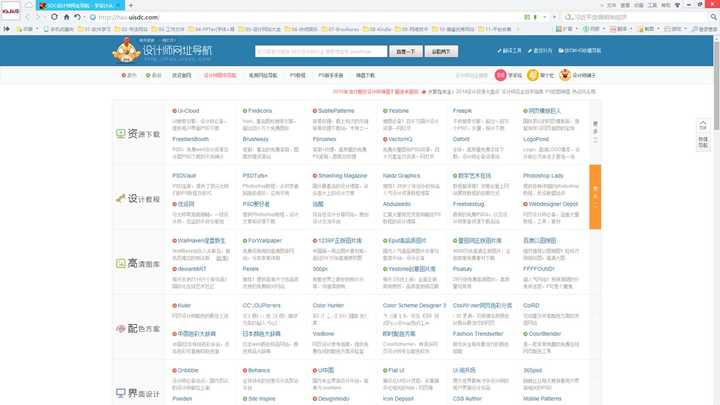Image resolution: width=720 pixels, height=405 pixels.
Task: Click the 高清图库 category icon
Action: [120, 263]
